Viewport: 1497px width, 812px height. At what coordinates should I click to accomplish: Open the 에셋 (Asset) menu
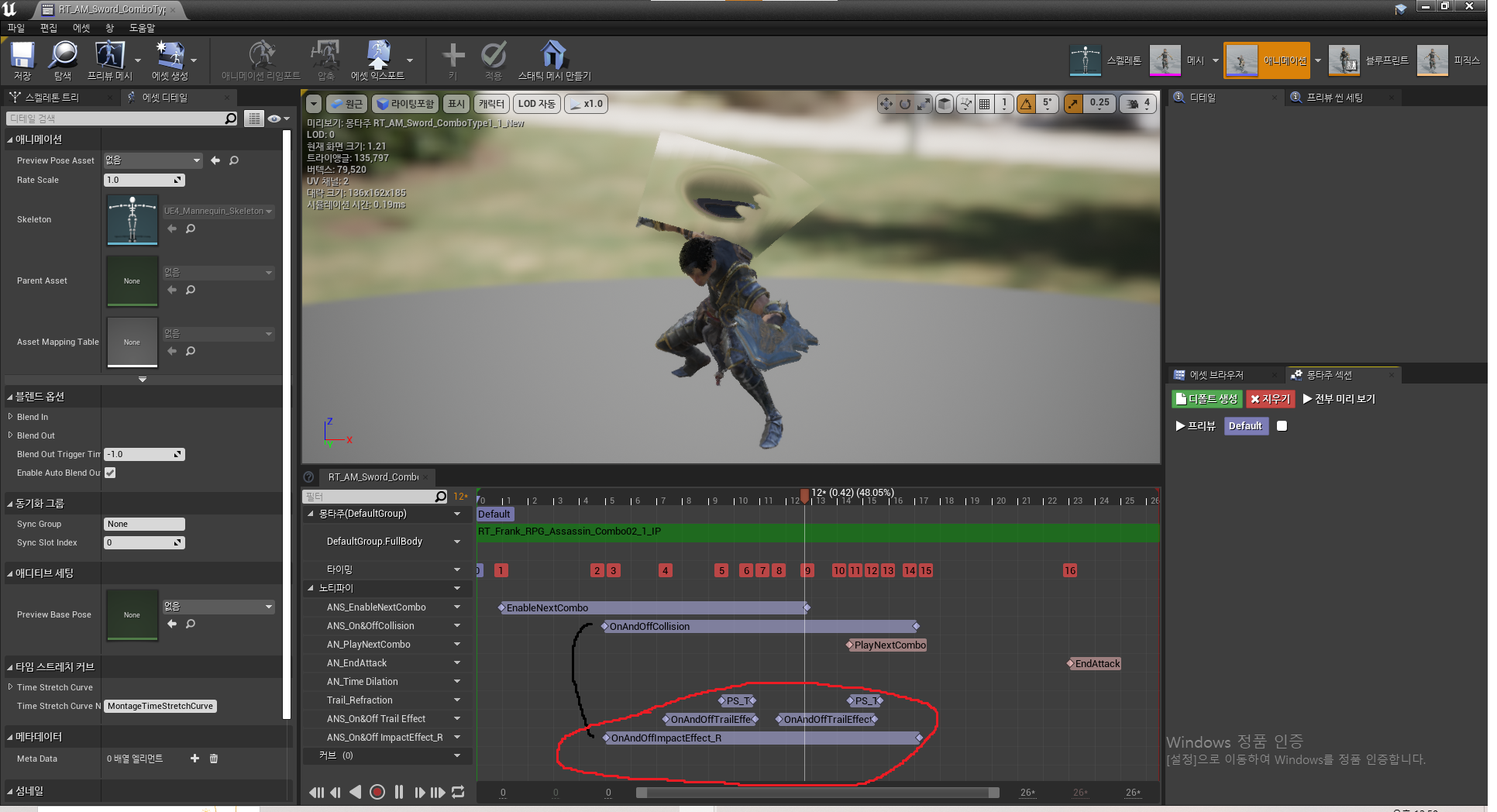(81, 28)
